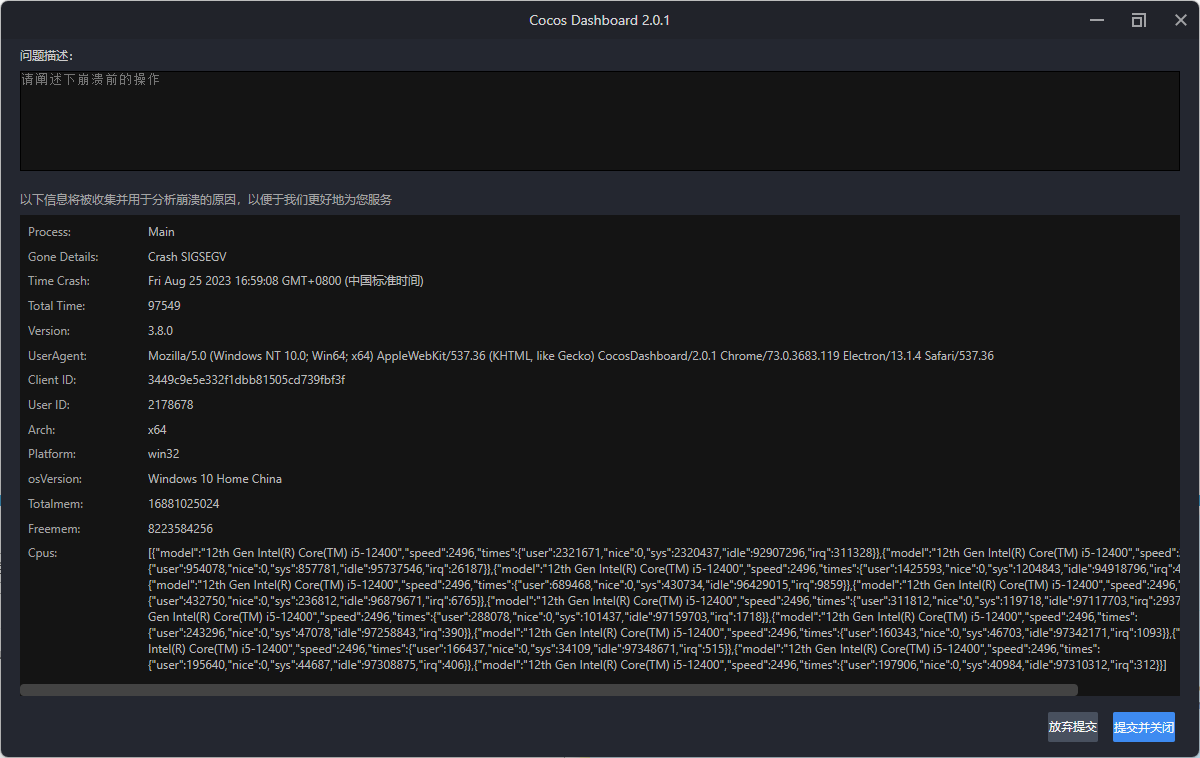Click the 提交并关闭 button
Image resolution: width=1200 pixels, height=758 pixels.
1144,727
